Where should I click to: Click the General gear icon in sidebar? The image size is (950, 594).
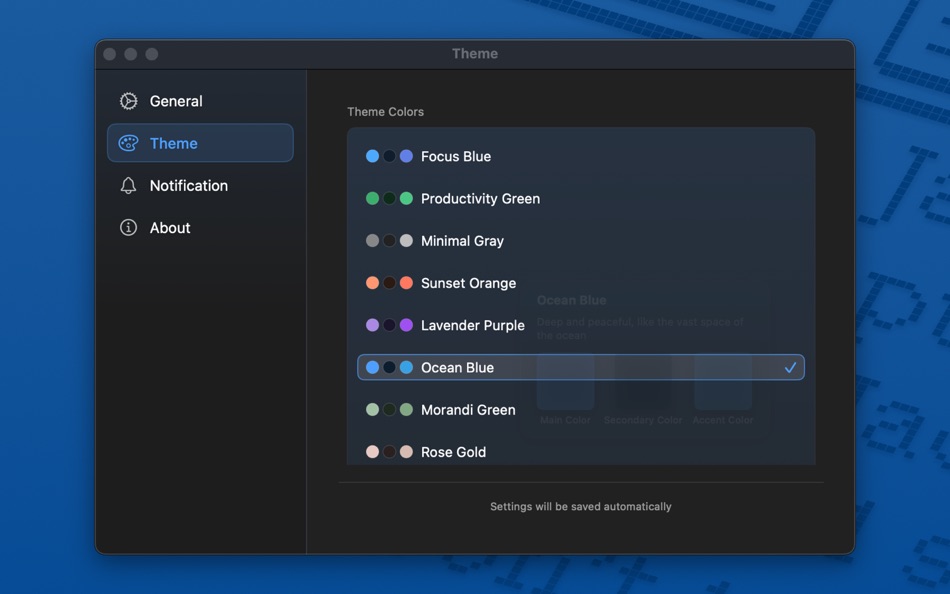[128, 101]
